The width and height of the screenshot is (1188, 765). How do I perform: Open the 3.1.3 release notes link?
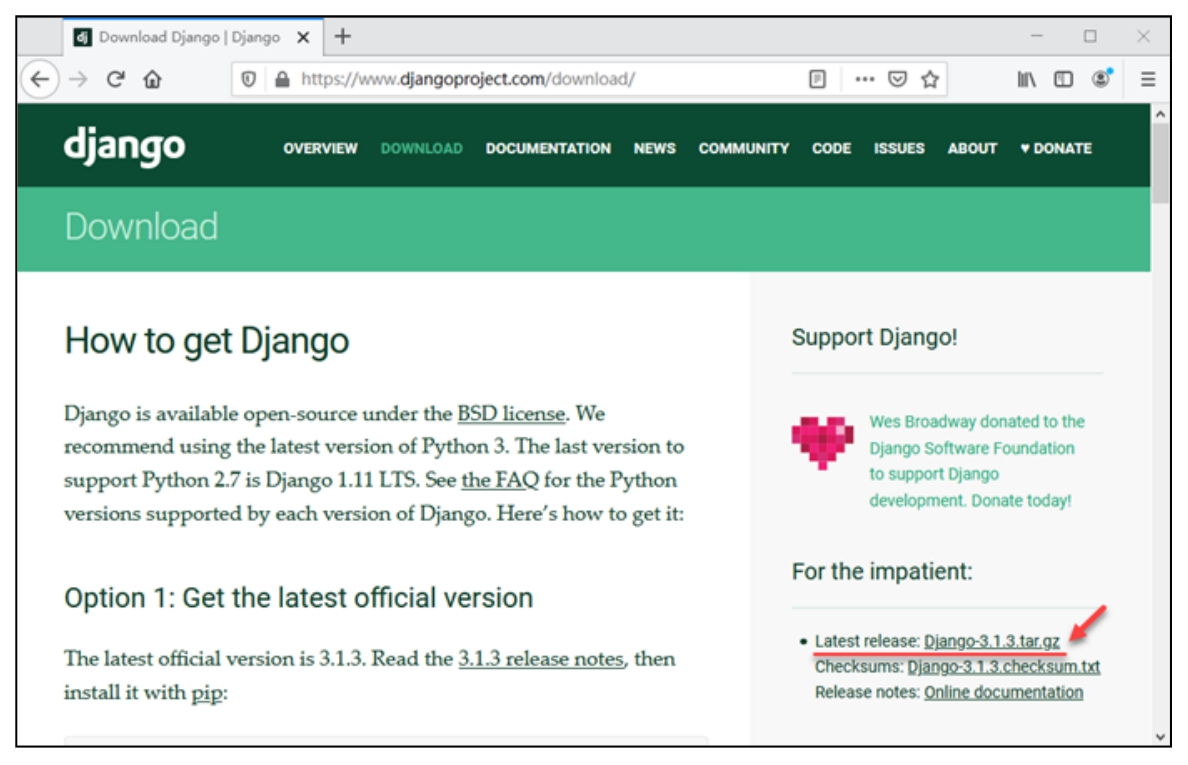pyautogui.click(x=542, y=659)
